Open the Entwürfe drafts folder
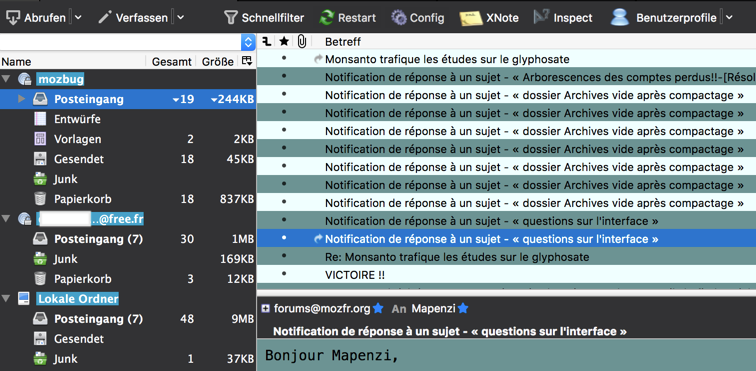 pyautogui.click(x=128, y=119)
